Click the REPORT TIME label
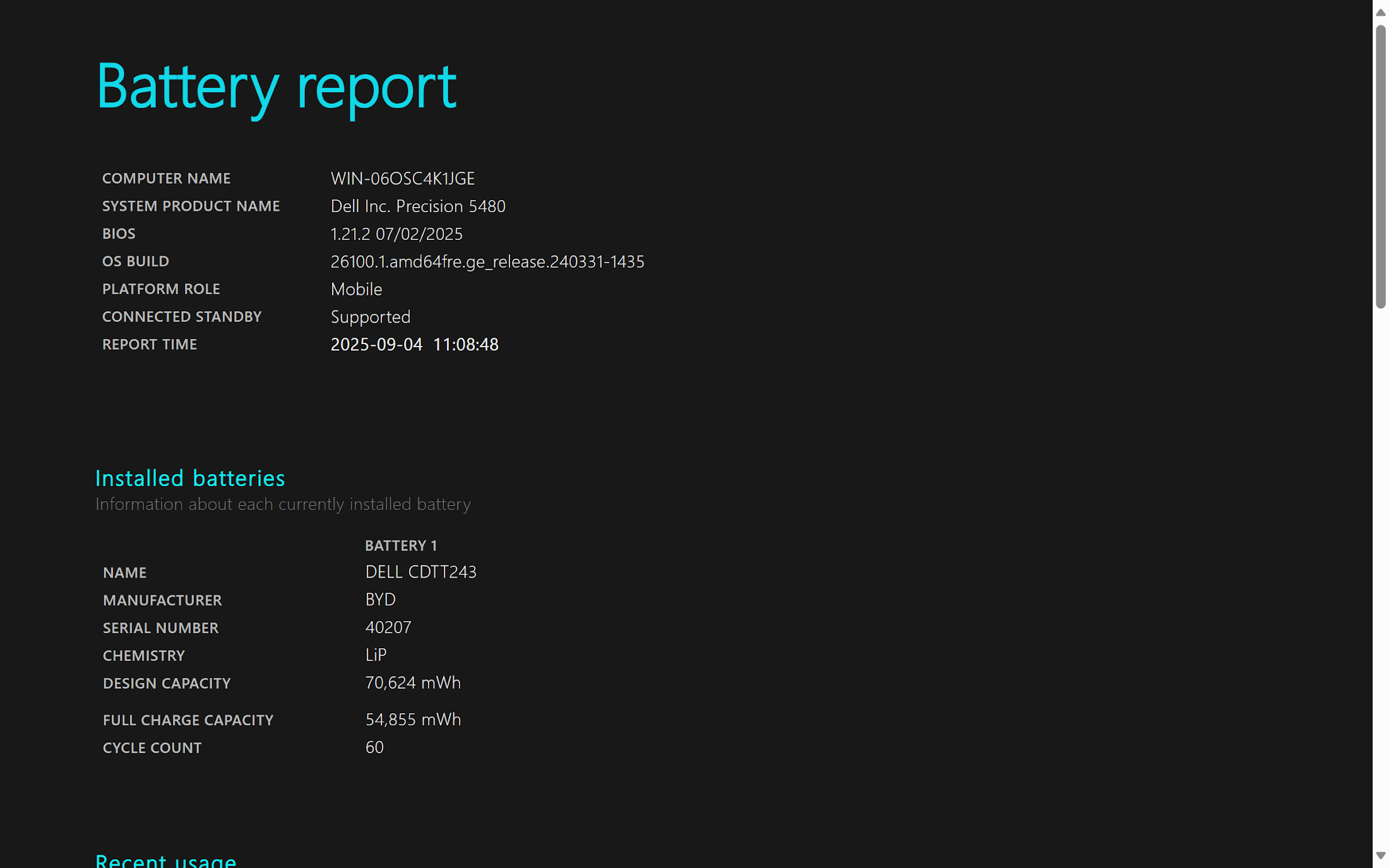1389x868 pixels. click(x=150, y=345)
